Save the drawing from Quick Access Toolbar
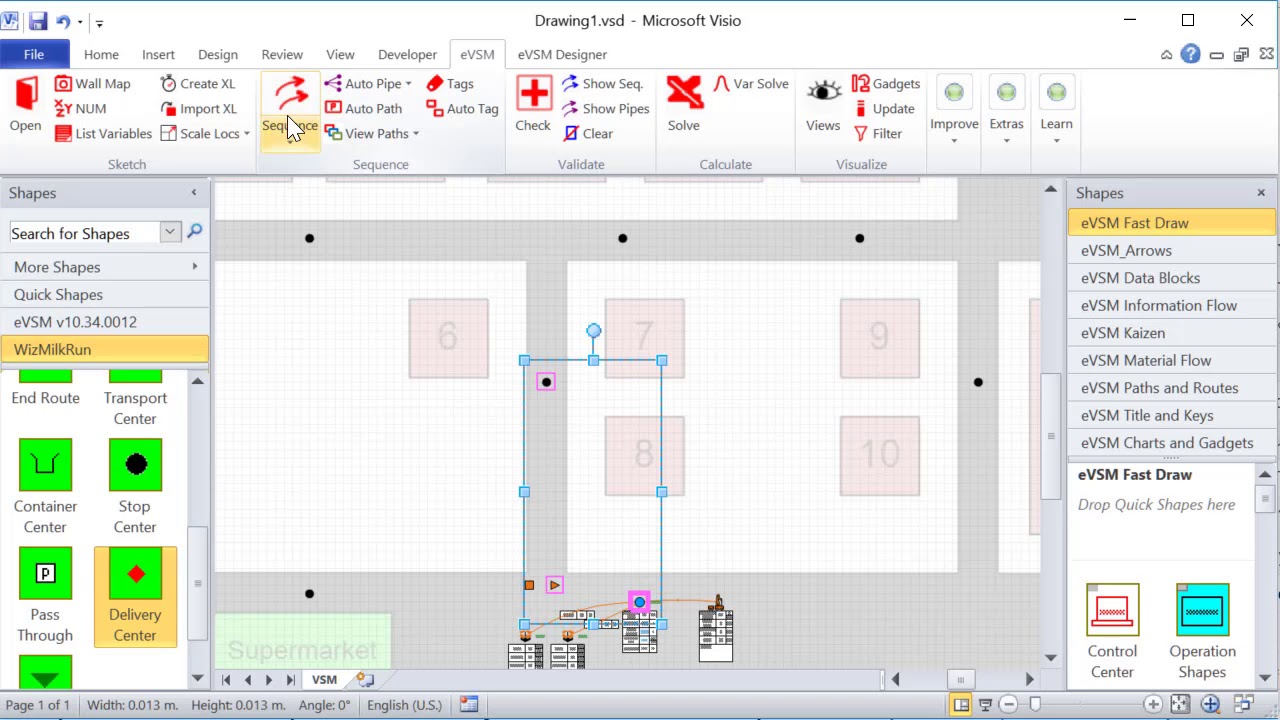 click(x=38, y=21)
